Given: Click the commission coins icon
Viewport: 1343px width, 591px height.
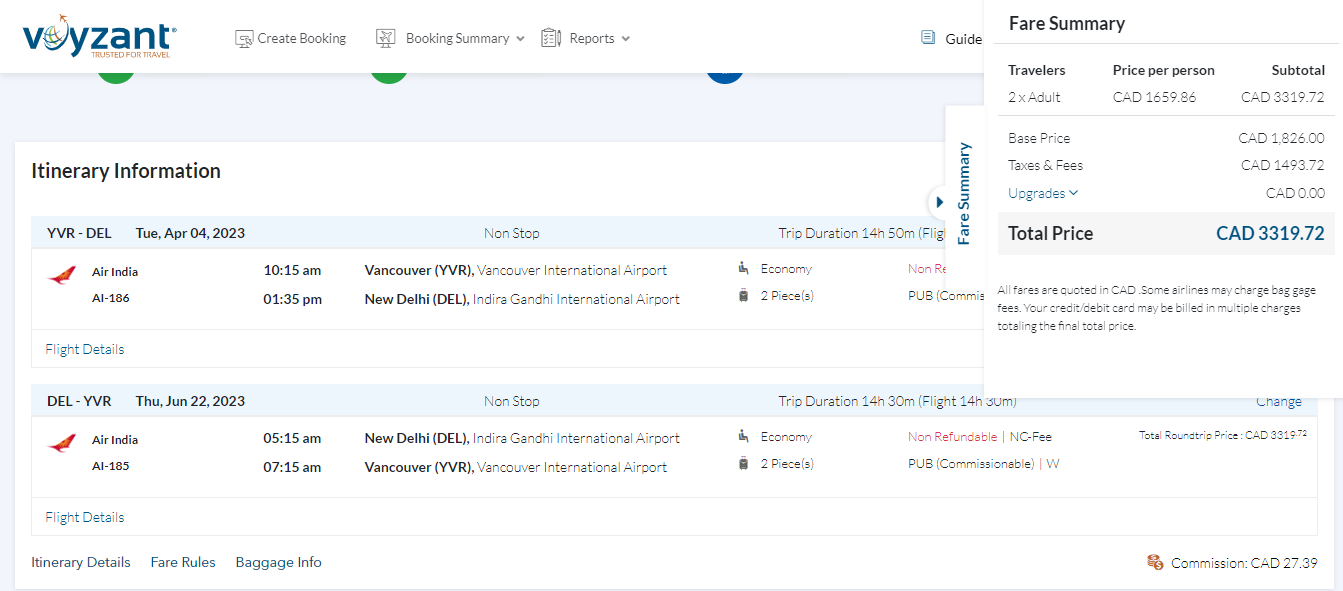Looking at the screenshot, I should point(1155,563).
